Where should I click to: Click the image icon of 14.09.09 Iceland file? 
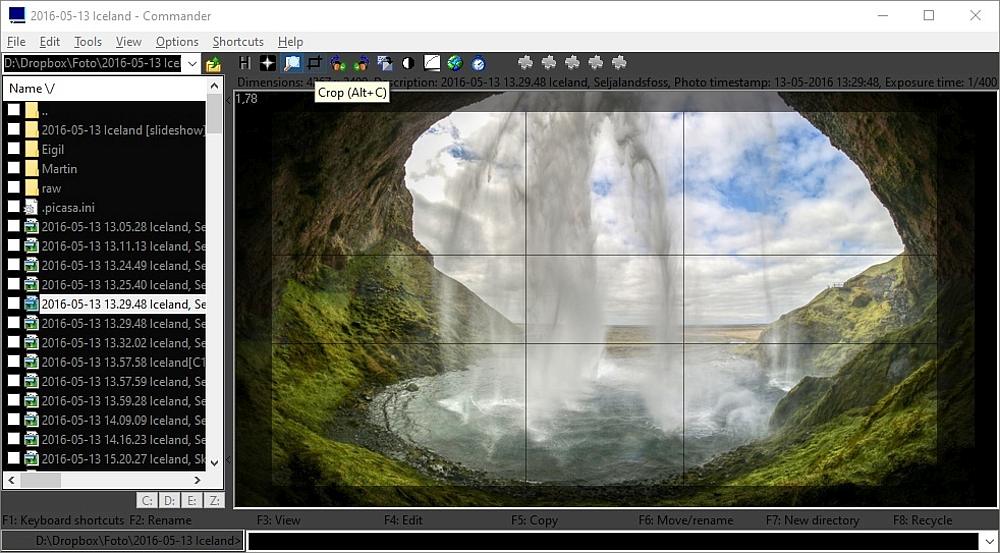click(x=32, y=420)
